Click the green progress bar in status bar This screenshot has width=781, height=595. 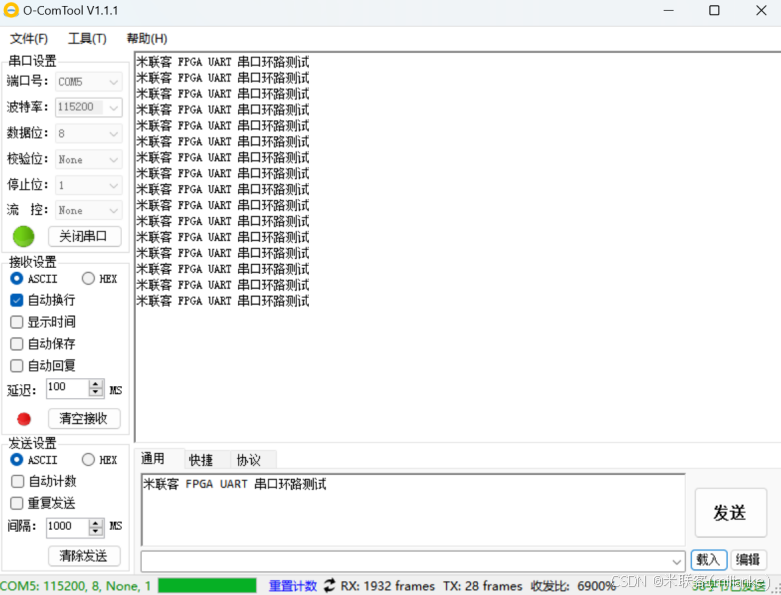point(207,586)
